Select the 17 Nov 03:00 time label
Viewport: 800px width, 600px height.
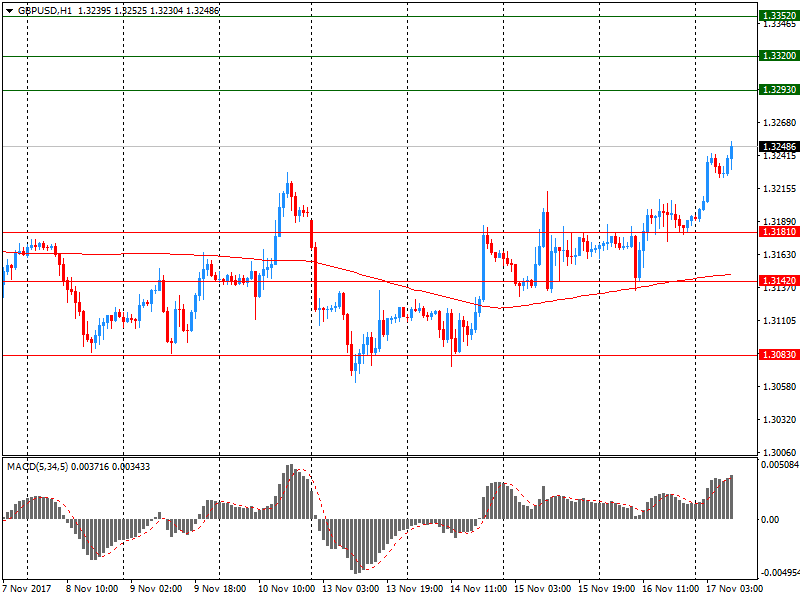coord(735,589)
